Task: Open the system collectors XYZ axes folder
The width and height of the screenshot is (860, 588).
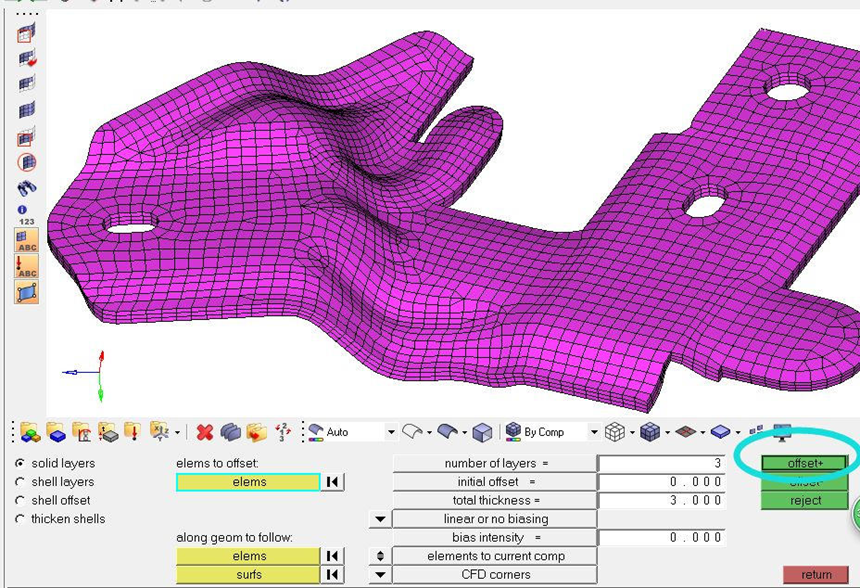Action: click(159, 432)
